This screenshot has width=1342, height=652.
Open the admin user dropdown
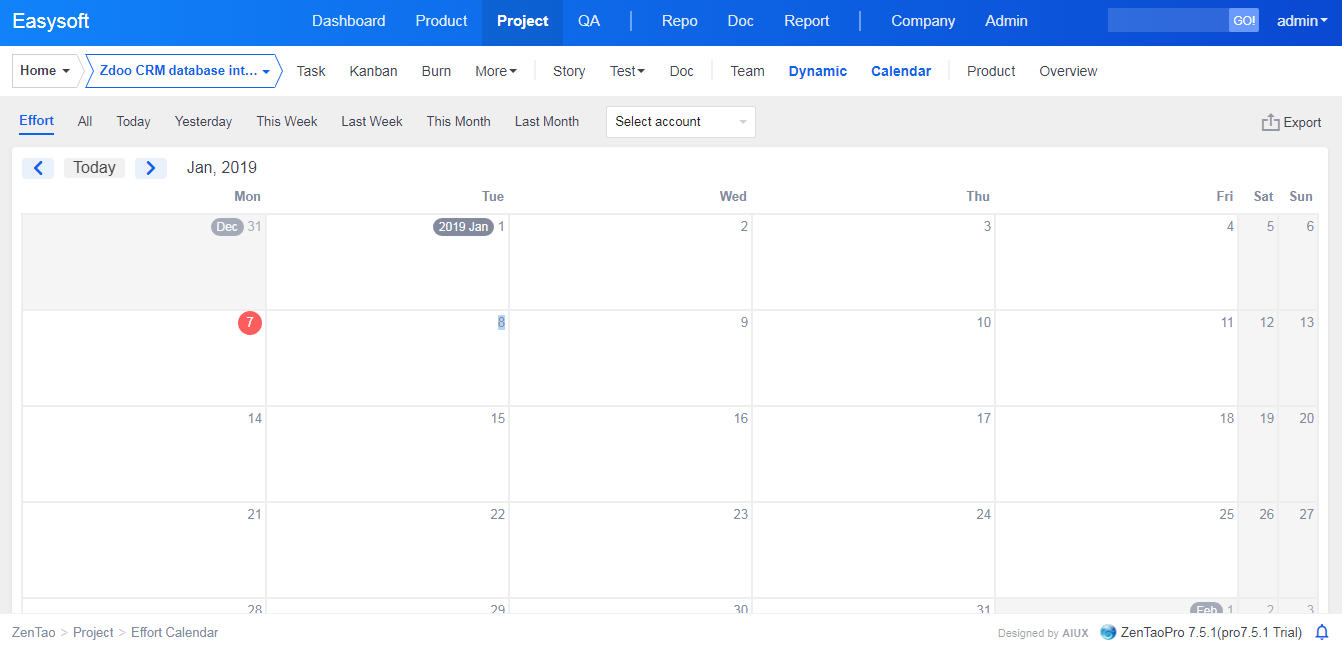coord(1302,21)
